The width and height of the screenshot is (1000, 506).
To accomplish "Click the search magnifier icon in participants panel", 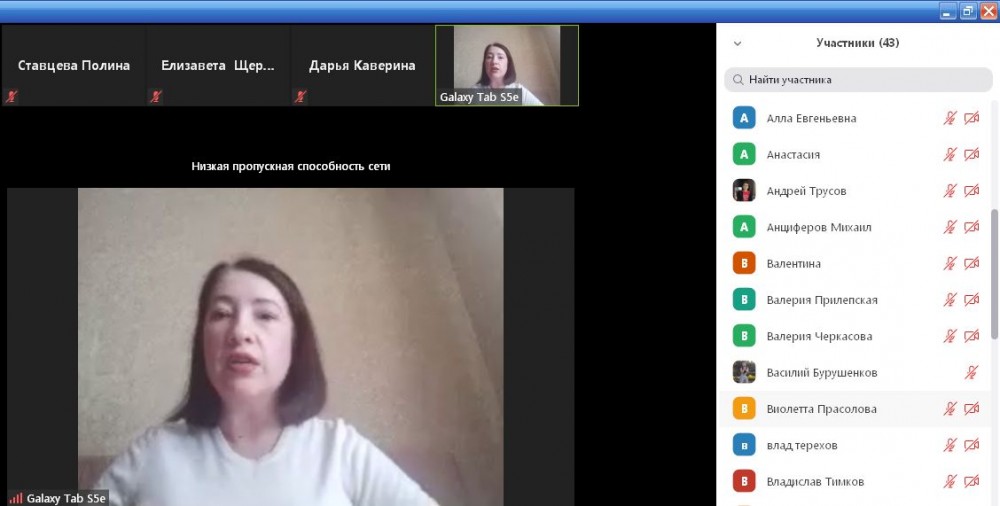I will point(738,80).
